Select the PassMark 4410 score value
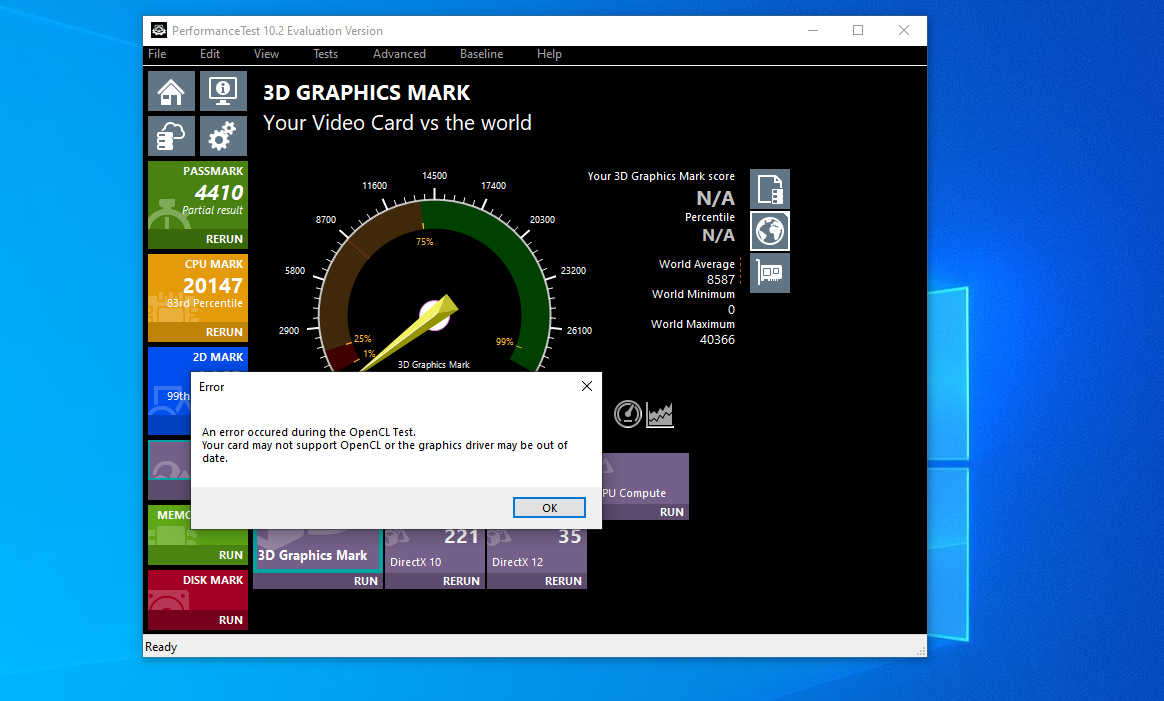Screen dimensions: 1164x701 pyautogui.click(x=219, y=192)
